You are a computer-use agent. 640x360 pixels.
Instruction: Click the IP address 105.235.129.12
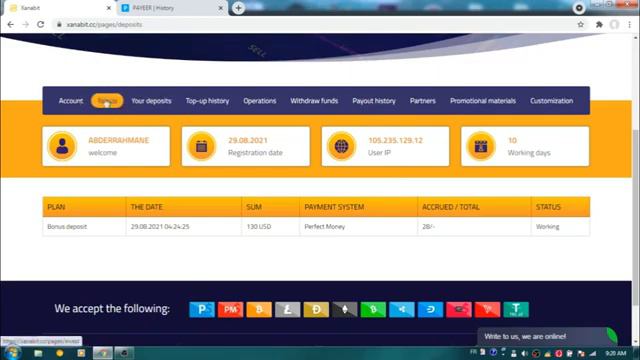point(396,140)
